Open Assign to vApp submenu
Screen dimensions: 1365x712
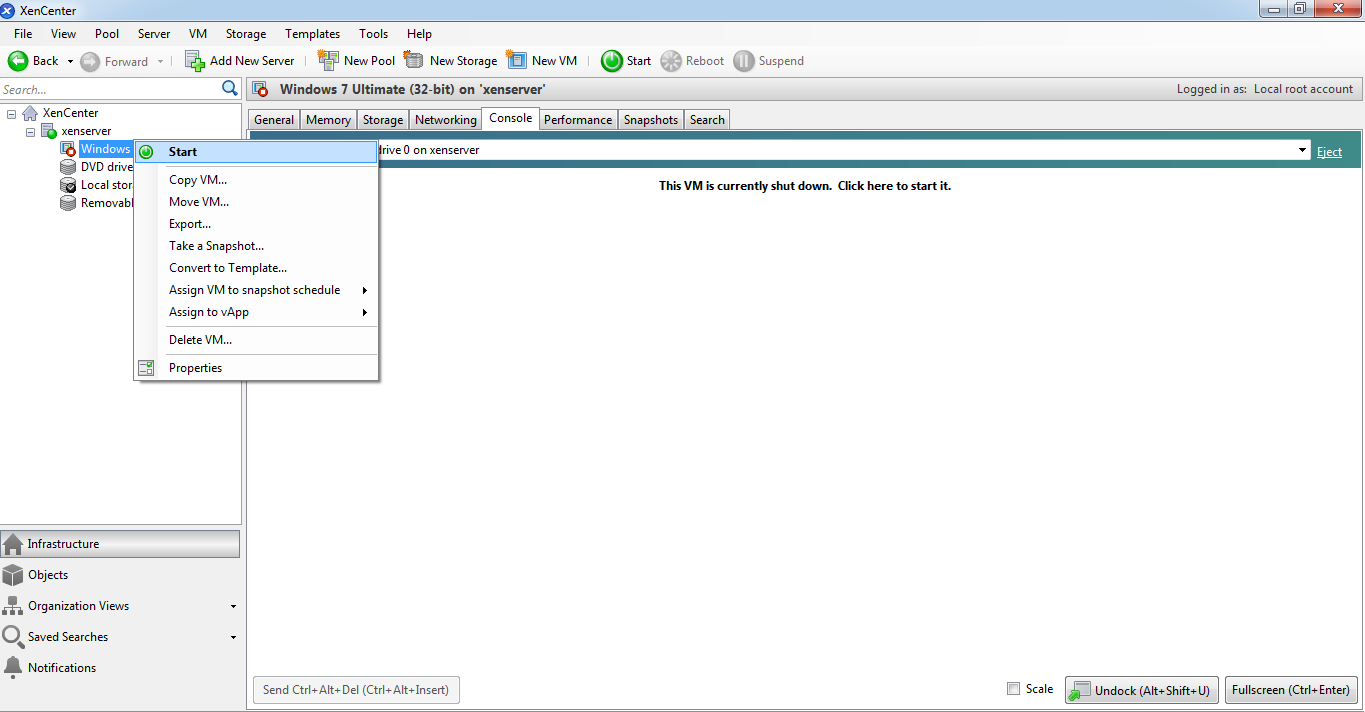pyautogui.click(x=257, y=312)
